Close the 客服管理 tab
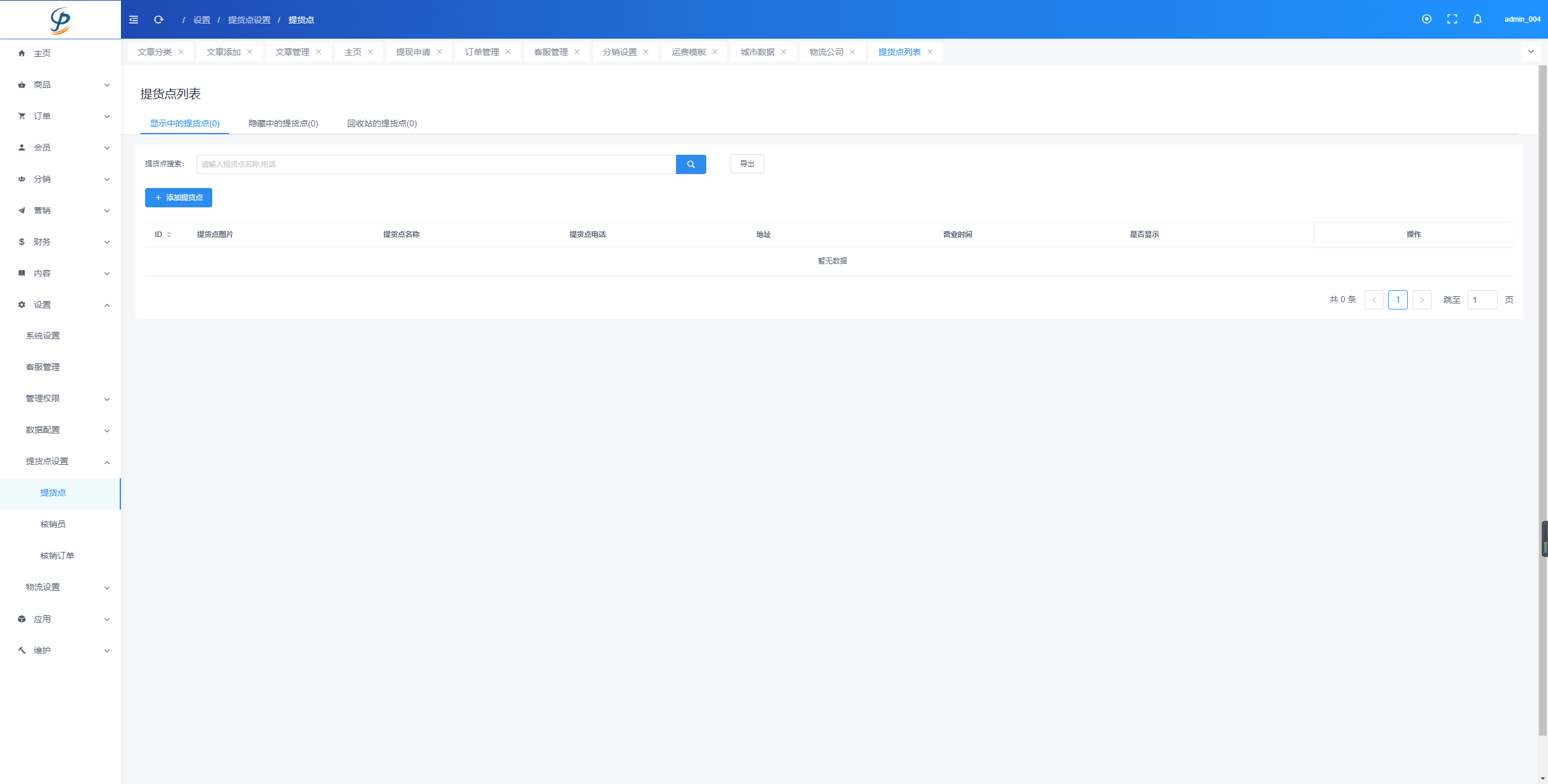The image size is (1548, 784). (x=577, y=52)
